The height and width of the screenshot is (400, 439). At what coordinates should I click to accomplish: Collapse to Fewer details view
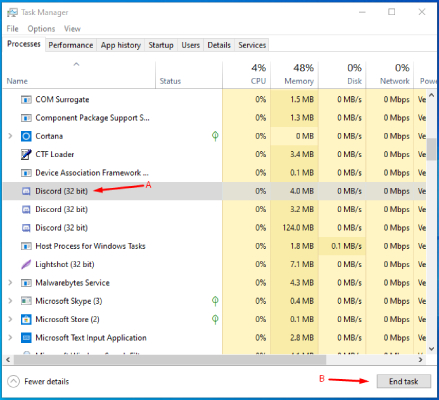click(x=38, y=381)
